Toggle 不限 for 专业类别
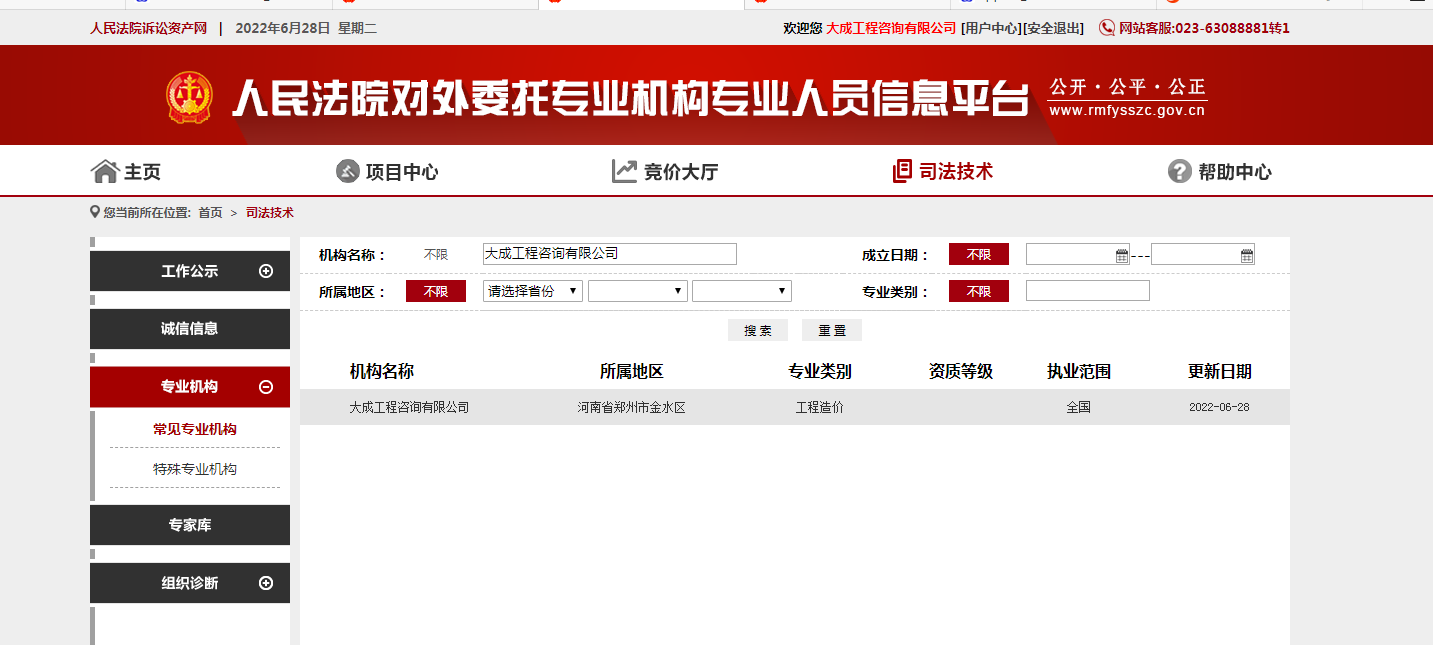This screenshot has width=1433, height=645. 978,292
